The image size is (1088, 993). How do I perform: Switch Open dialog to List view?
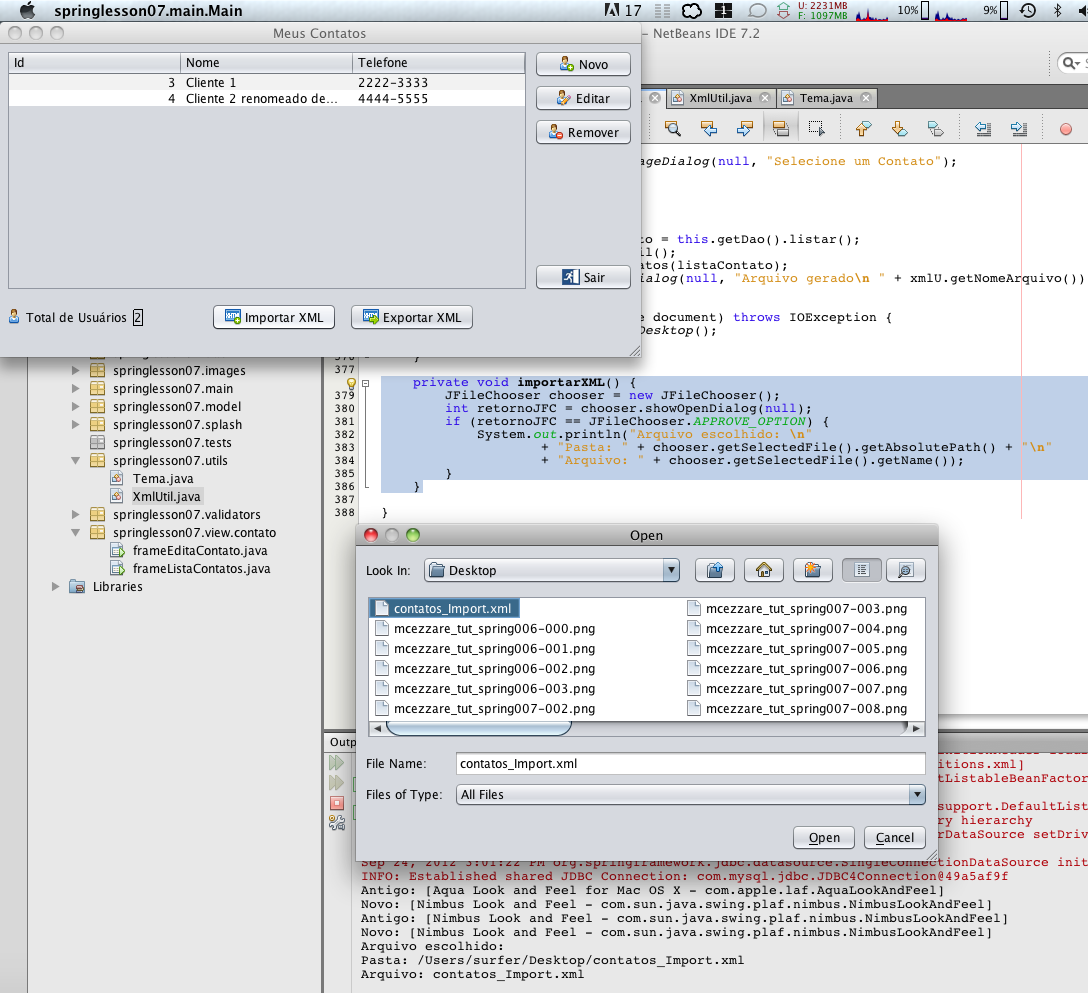click(x=862, y=570)
